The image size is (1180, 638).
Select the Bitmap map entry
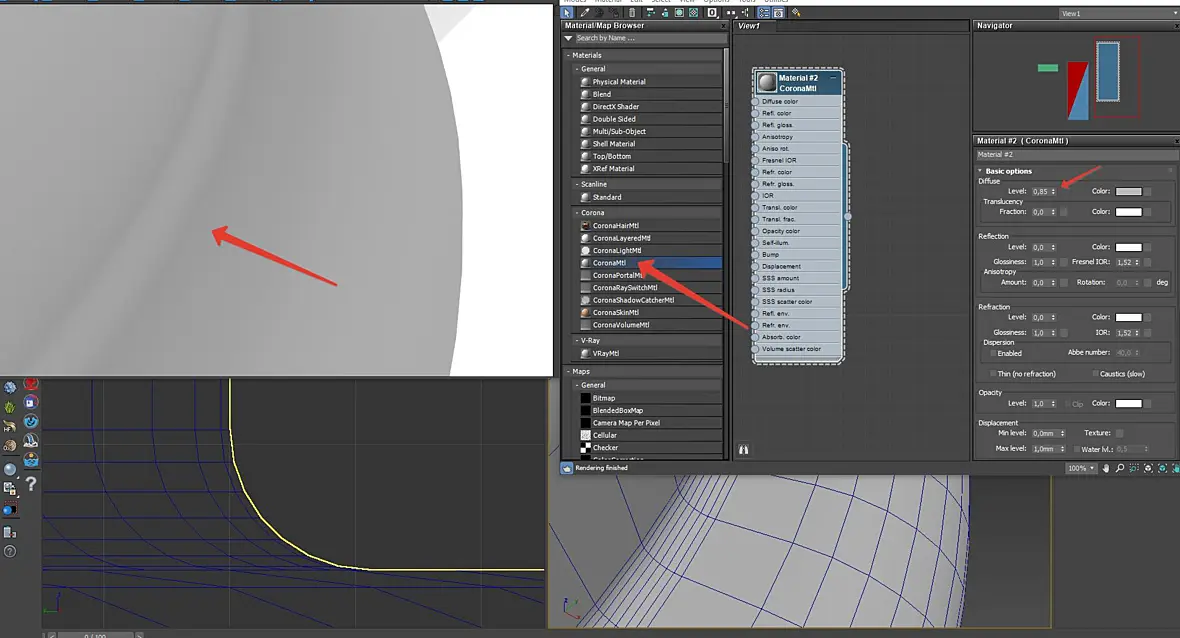click(650, 398)
